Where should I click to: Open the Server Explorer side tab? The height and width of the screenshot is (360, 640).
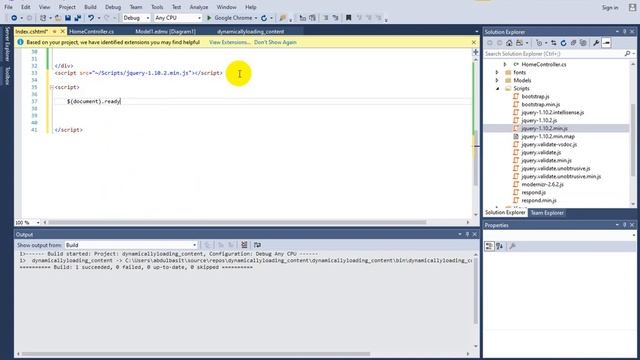pyautogui.click(x=7, y=44)
